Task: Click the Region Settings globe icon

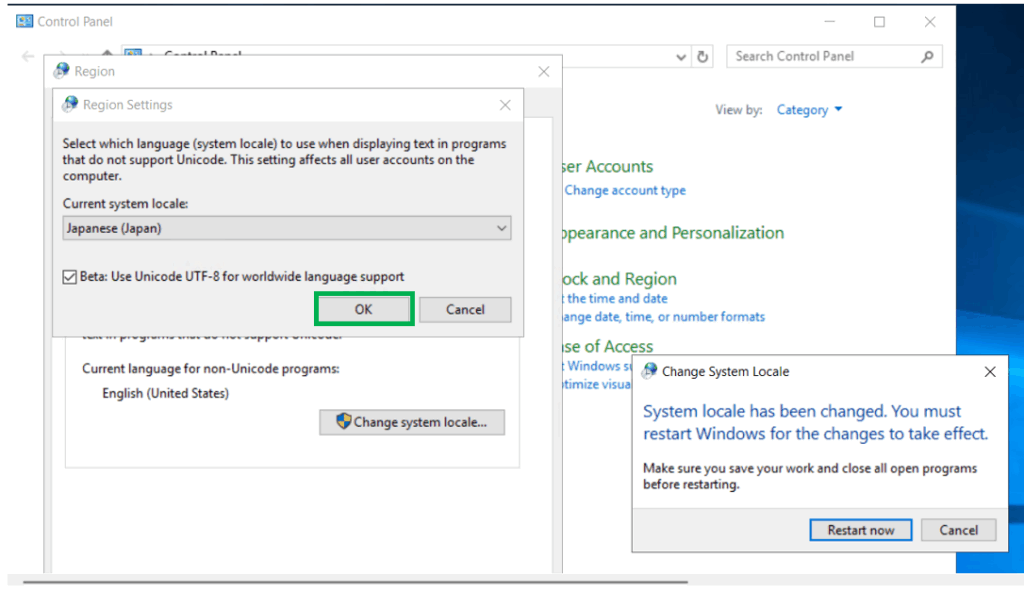Action: click(x=70, y=105)
